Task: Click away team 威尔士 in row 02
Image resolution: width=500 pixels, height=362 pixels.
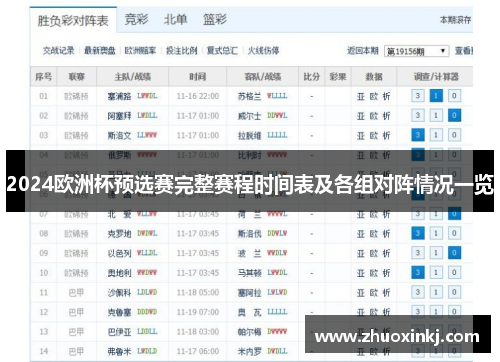Action: point(249,116)
